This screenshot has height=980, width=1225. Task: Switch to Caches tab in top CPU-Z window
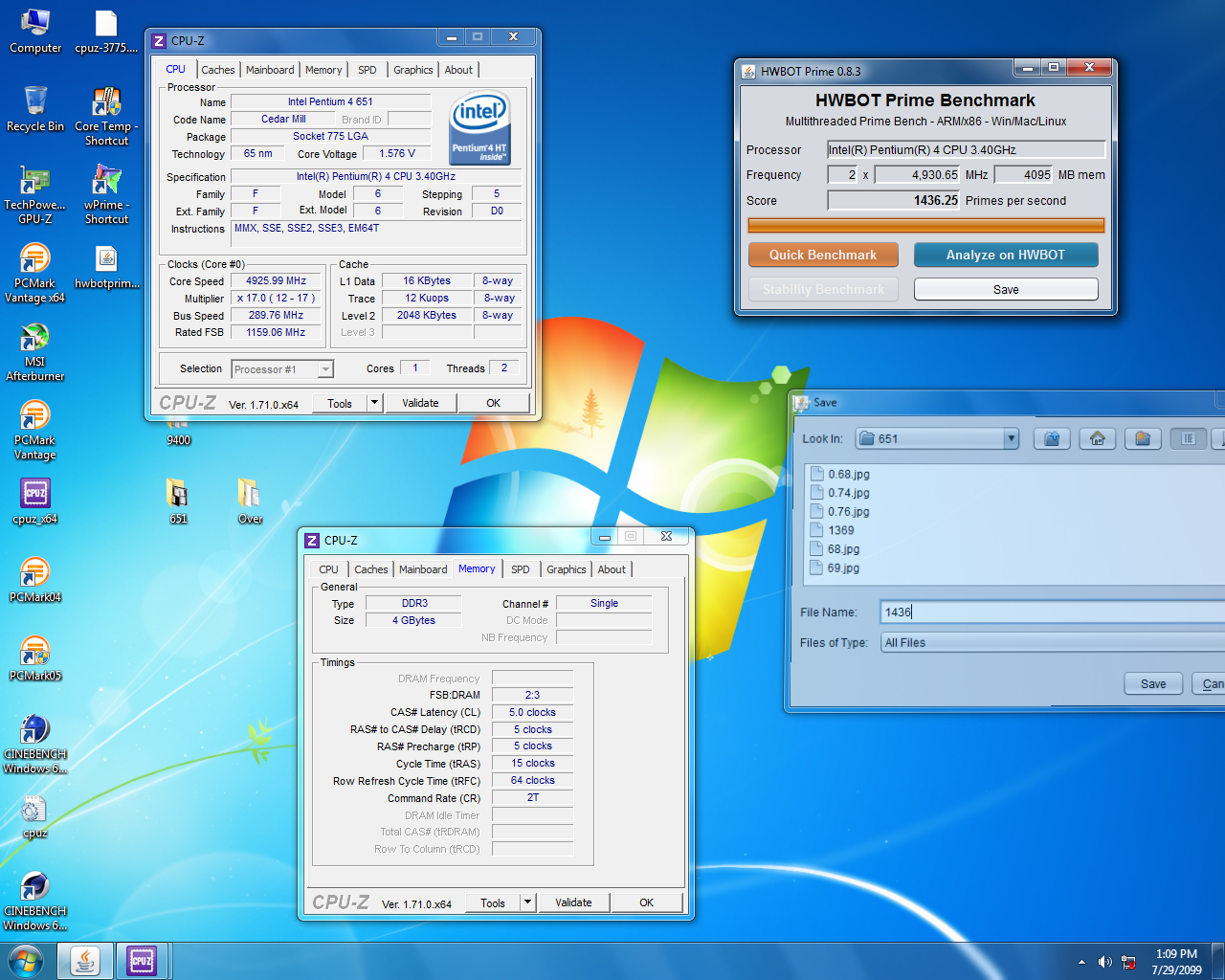[x=218, y=70]
